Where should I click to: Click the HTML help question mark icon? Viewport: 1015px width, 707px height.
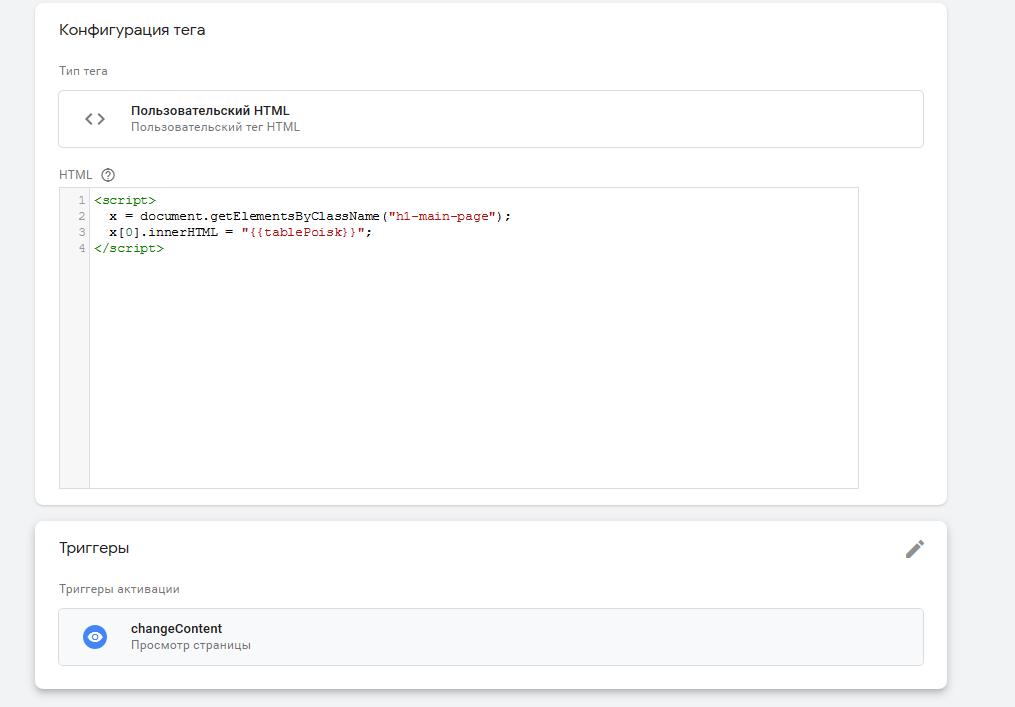(x=108, y=175)
